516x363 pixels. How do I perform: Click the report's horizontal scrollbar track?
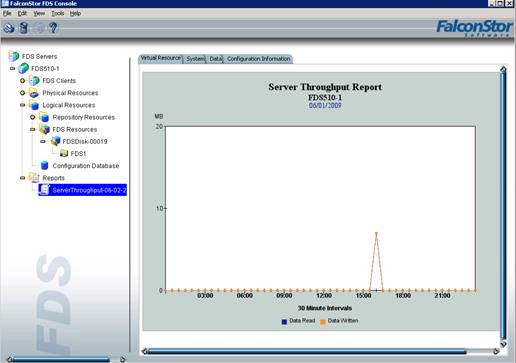321,351
